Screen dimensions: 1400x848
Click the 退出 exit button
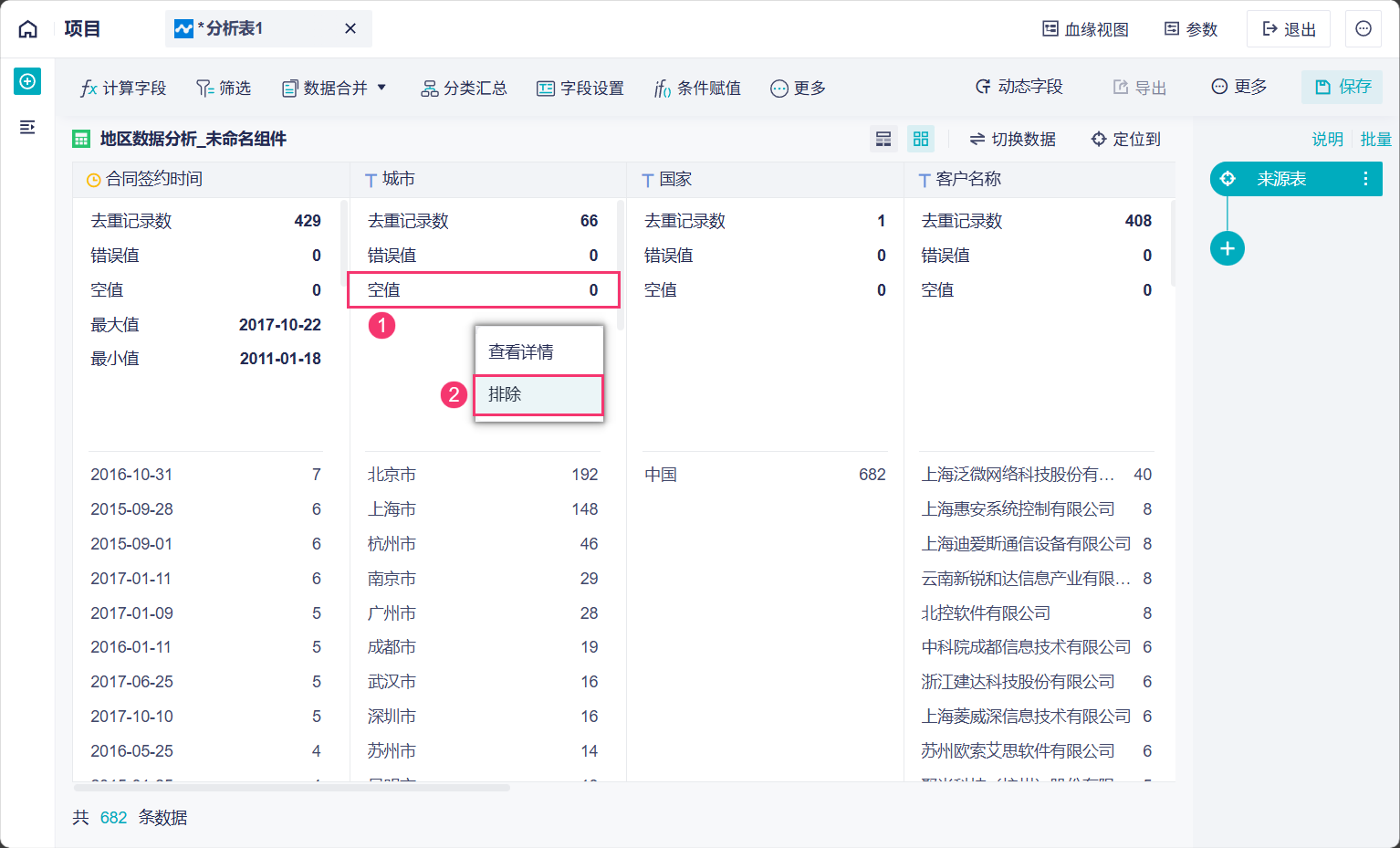point(1289,29)
